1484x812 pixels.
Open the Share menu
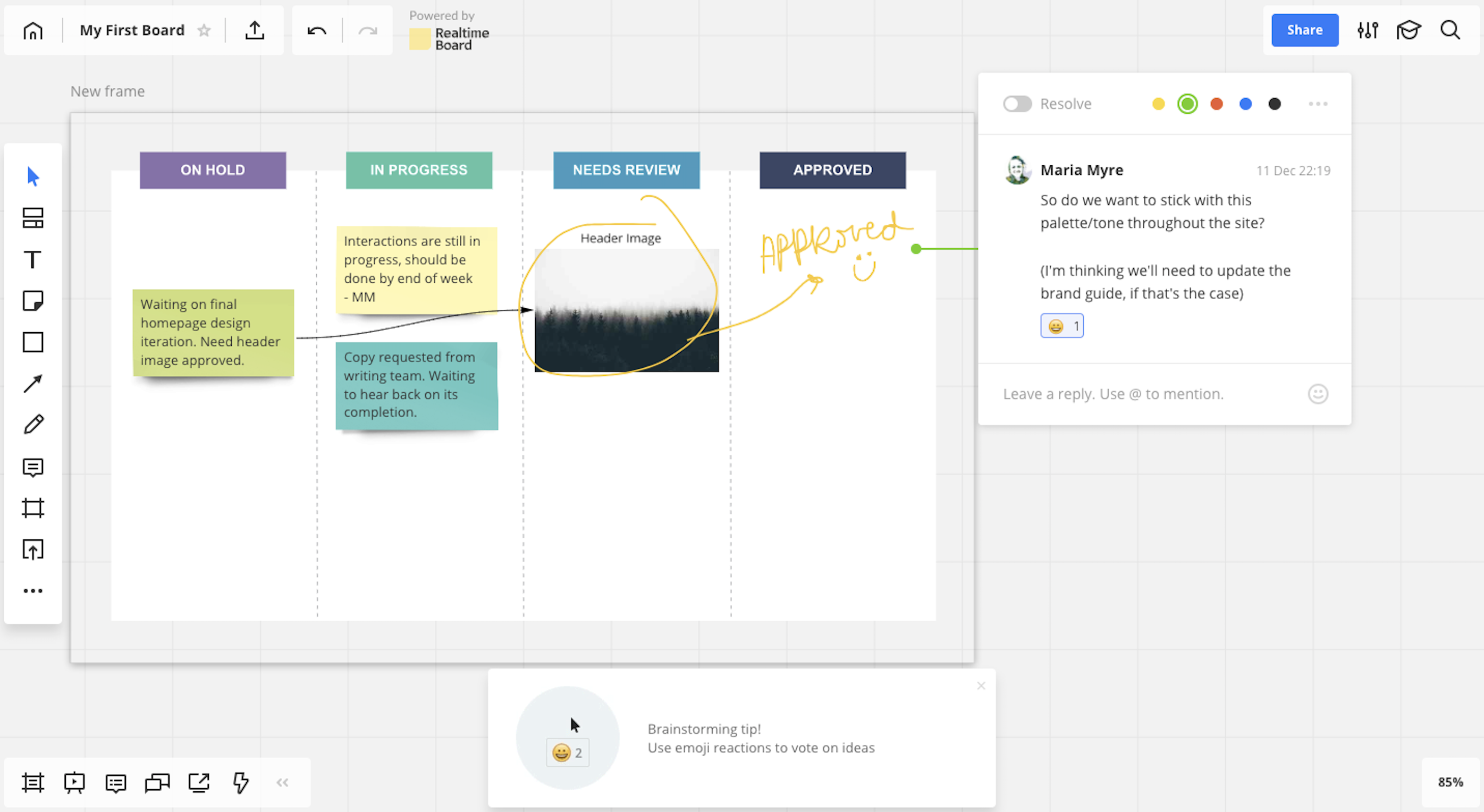[x=1305, y=30]
